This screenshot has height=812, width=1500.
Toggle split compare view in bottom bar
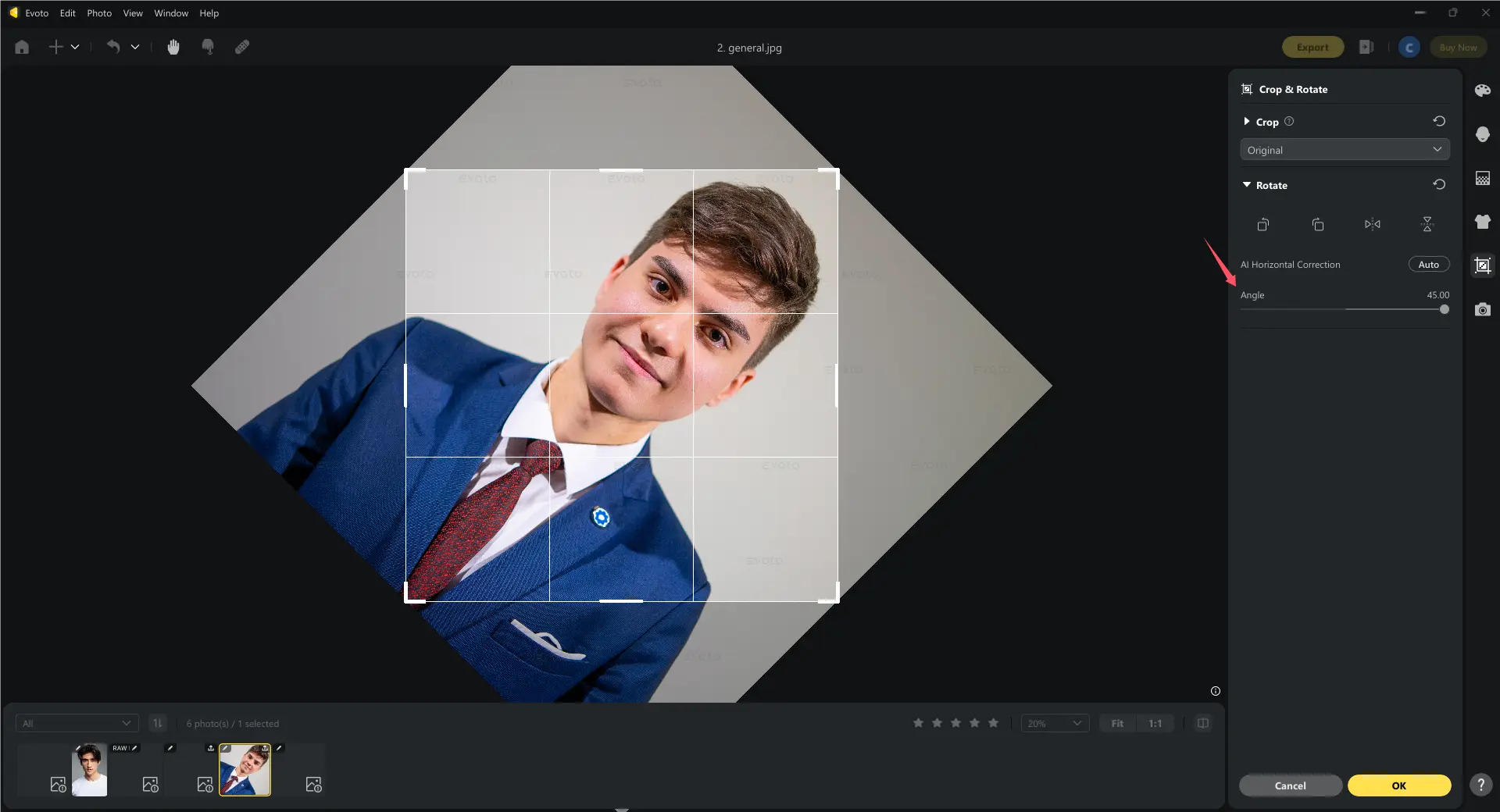[1203, 724]
